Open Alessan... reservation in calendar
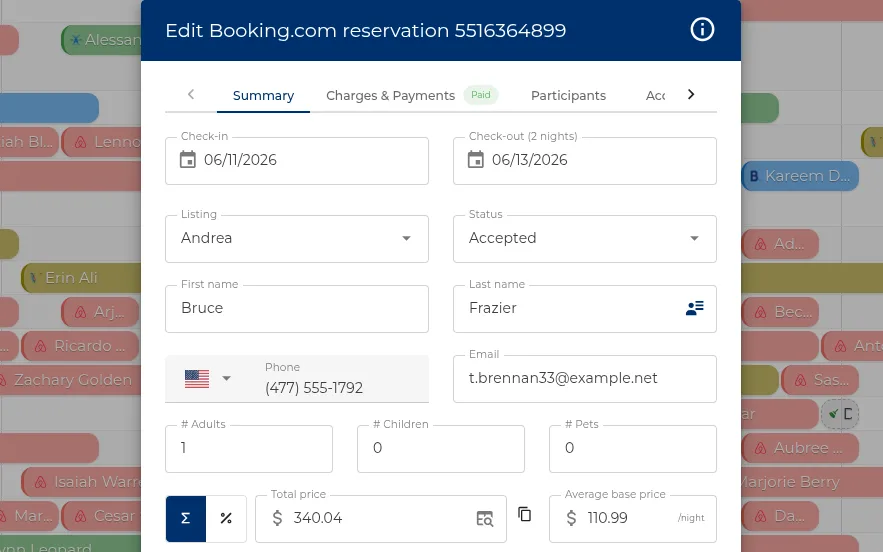883x552 pixels. click(101, 40)
